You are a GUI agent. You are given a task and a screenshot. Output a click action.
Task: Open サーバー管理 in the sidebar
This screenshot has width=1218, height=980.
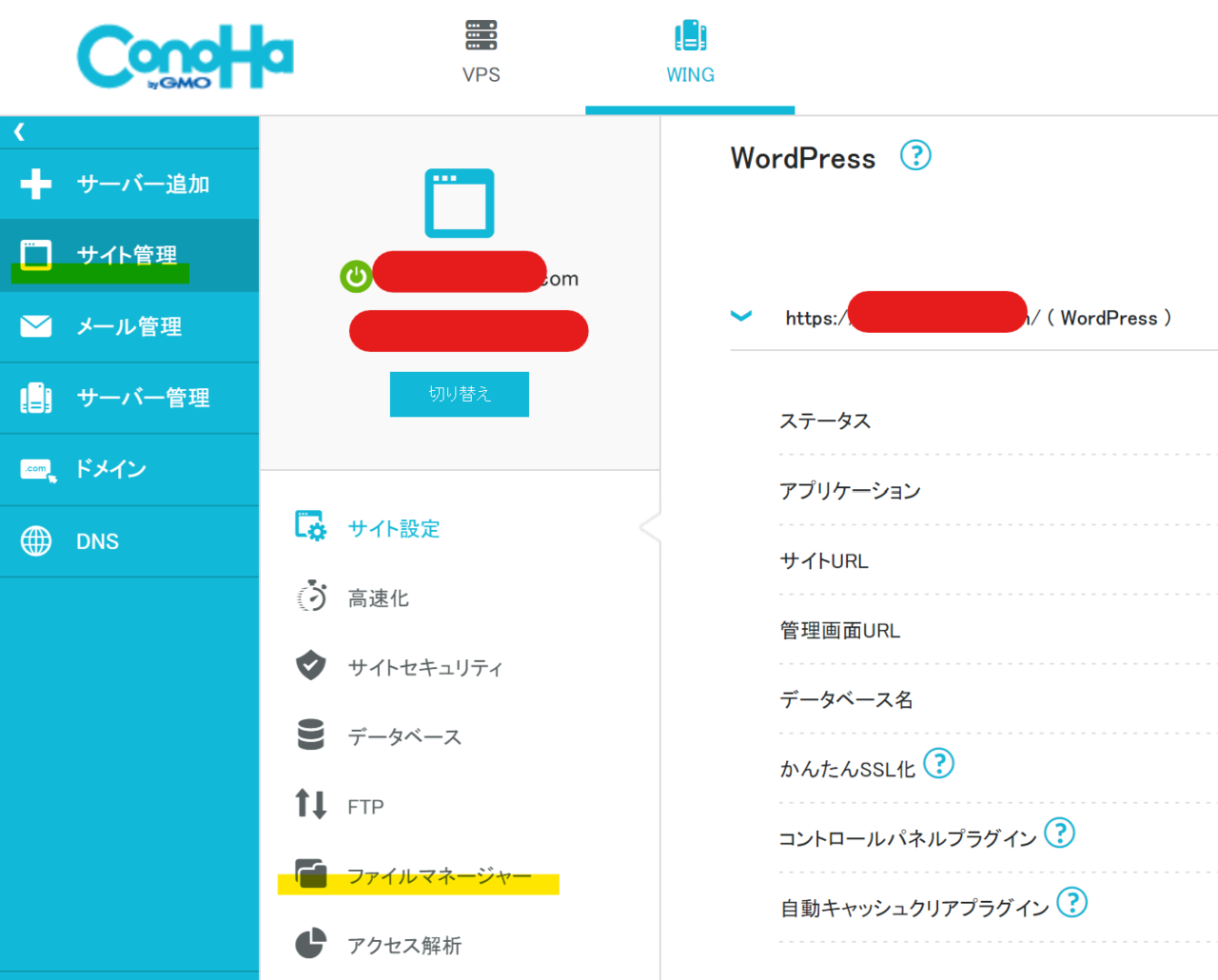pyautogui.click(x=129, y=399)
